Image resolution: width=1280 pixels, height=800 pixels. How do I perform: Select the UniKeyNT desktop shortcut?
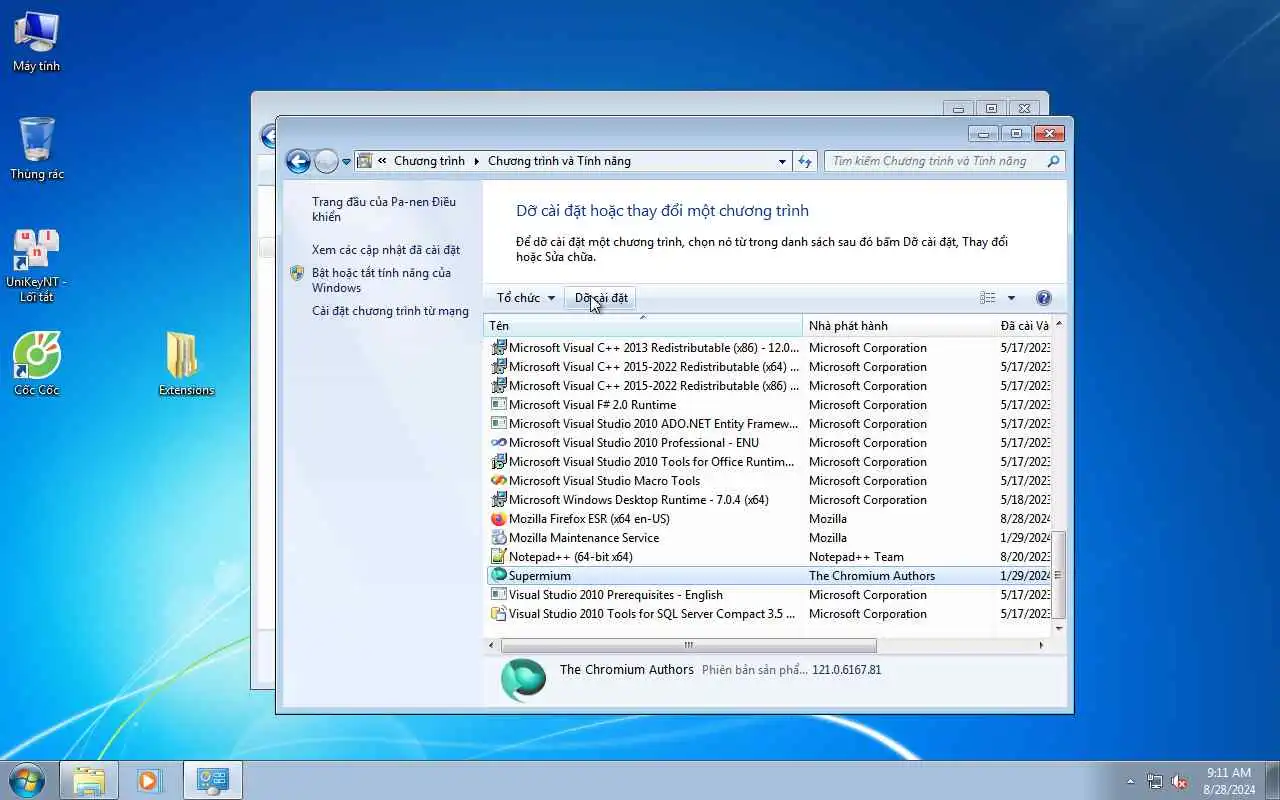pos(36,266)
